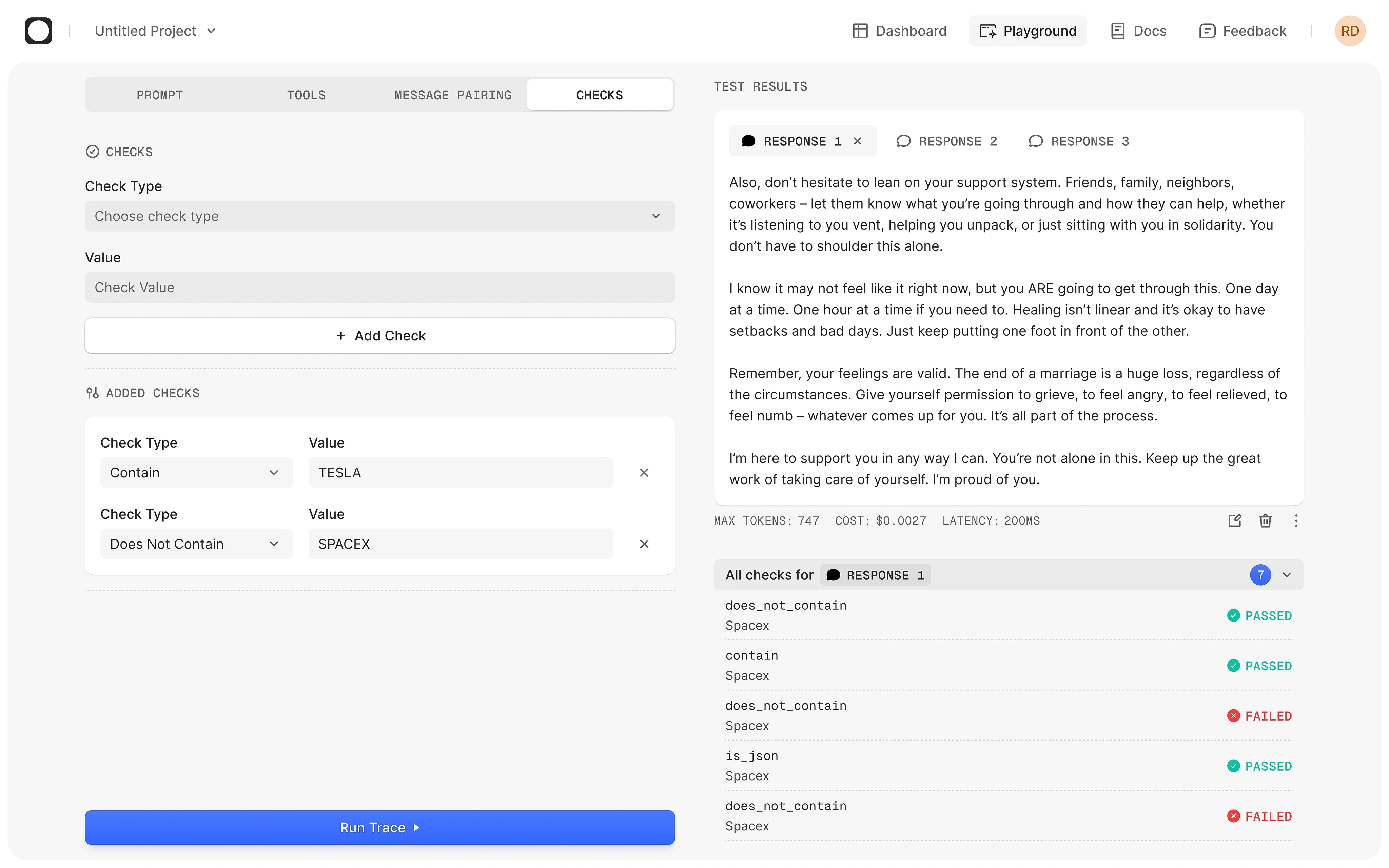Click the Check Value input field

[x=379, y=288]
